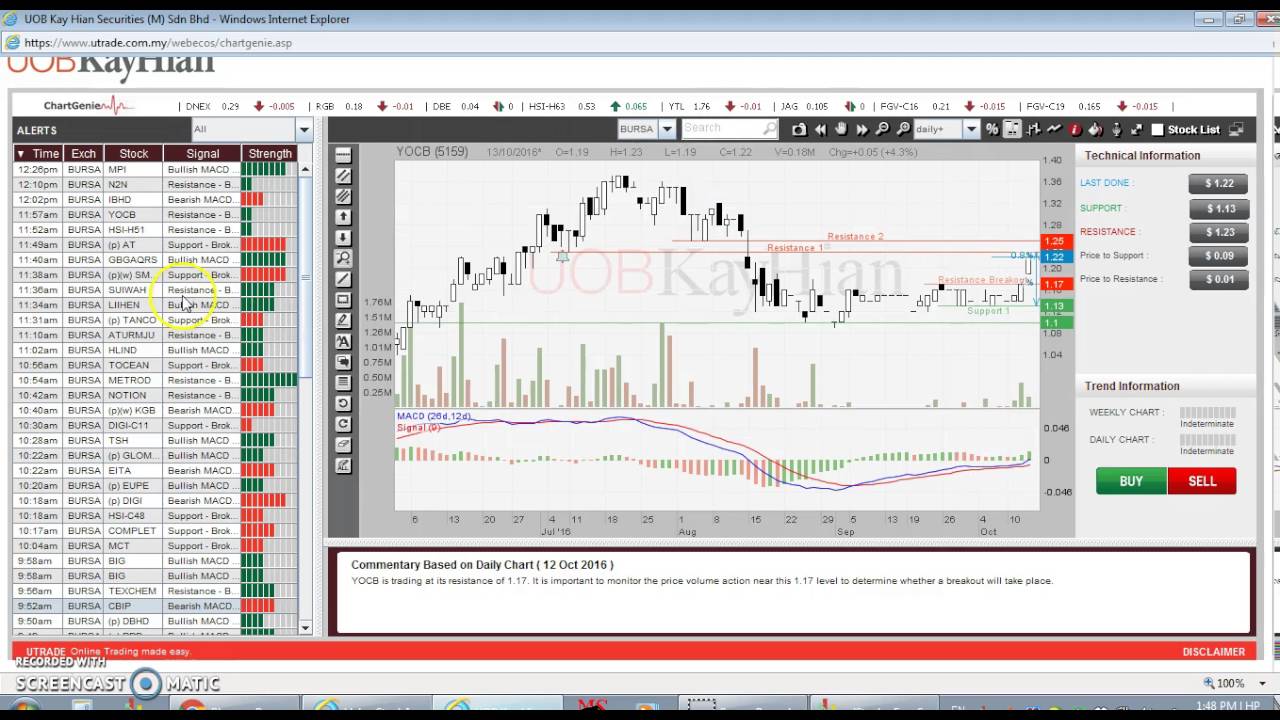The width and height of the screenshot is (1280, 720).
Task: Click the paint bucket theme icon
Action: [x=1095, y=129]
